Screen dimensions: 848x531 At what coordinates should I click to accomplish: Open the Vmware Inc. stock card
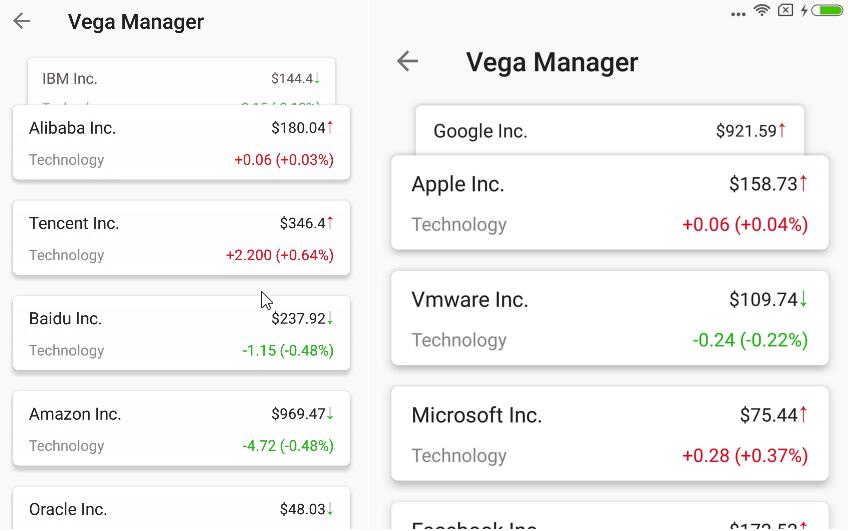point(610,318)
